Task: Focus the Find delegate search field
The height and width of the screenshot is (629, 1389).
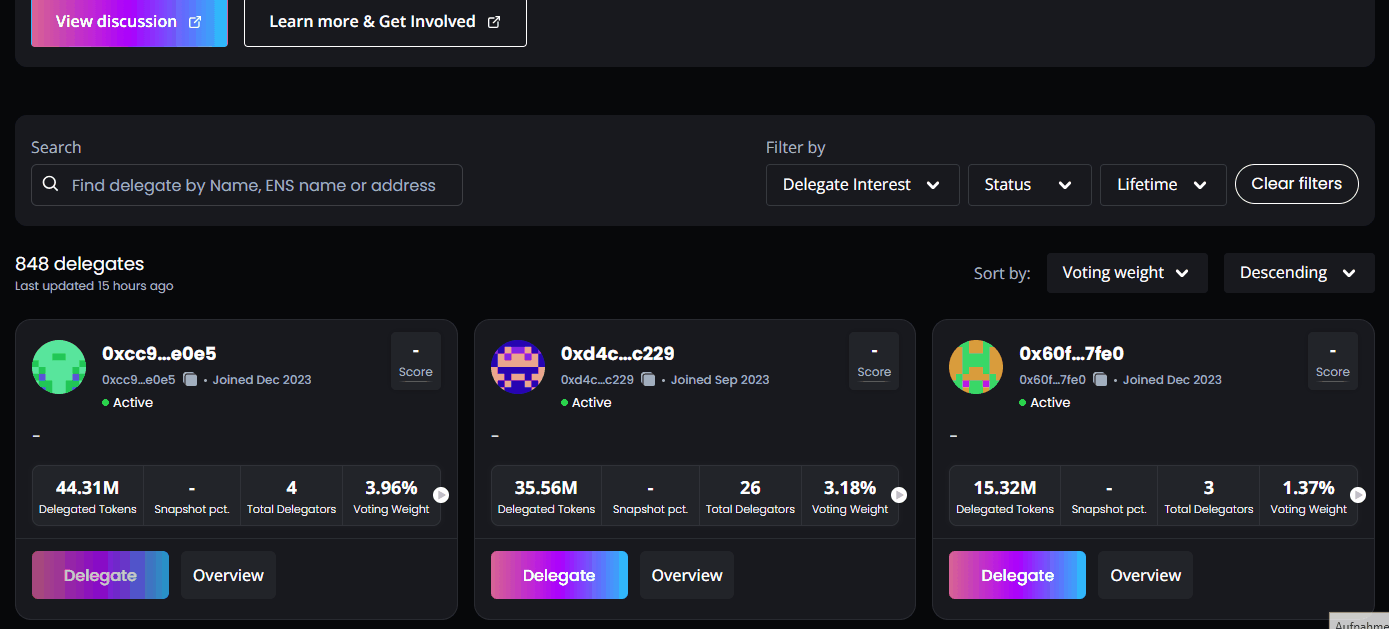Action: [254, 185]
